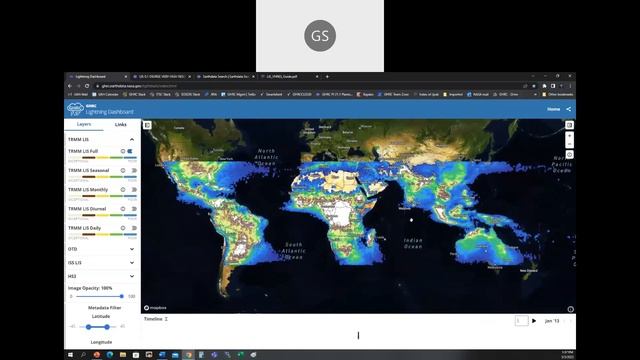Open the bookmarks overflow chevron
This screenshot has height=360, width=640.
click(535, 94)
